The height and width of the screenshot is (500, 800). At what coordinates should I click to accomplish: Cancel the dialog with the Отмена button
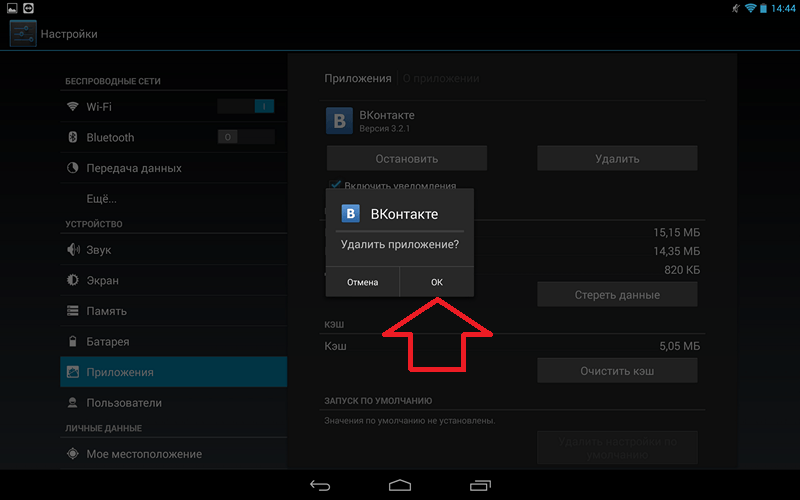coord(363,282)
